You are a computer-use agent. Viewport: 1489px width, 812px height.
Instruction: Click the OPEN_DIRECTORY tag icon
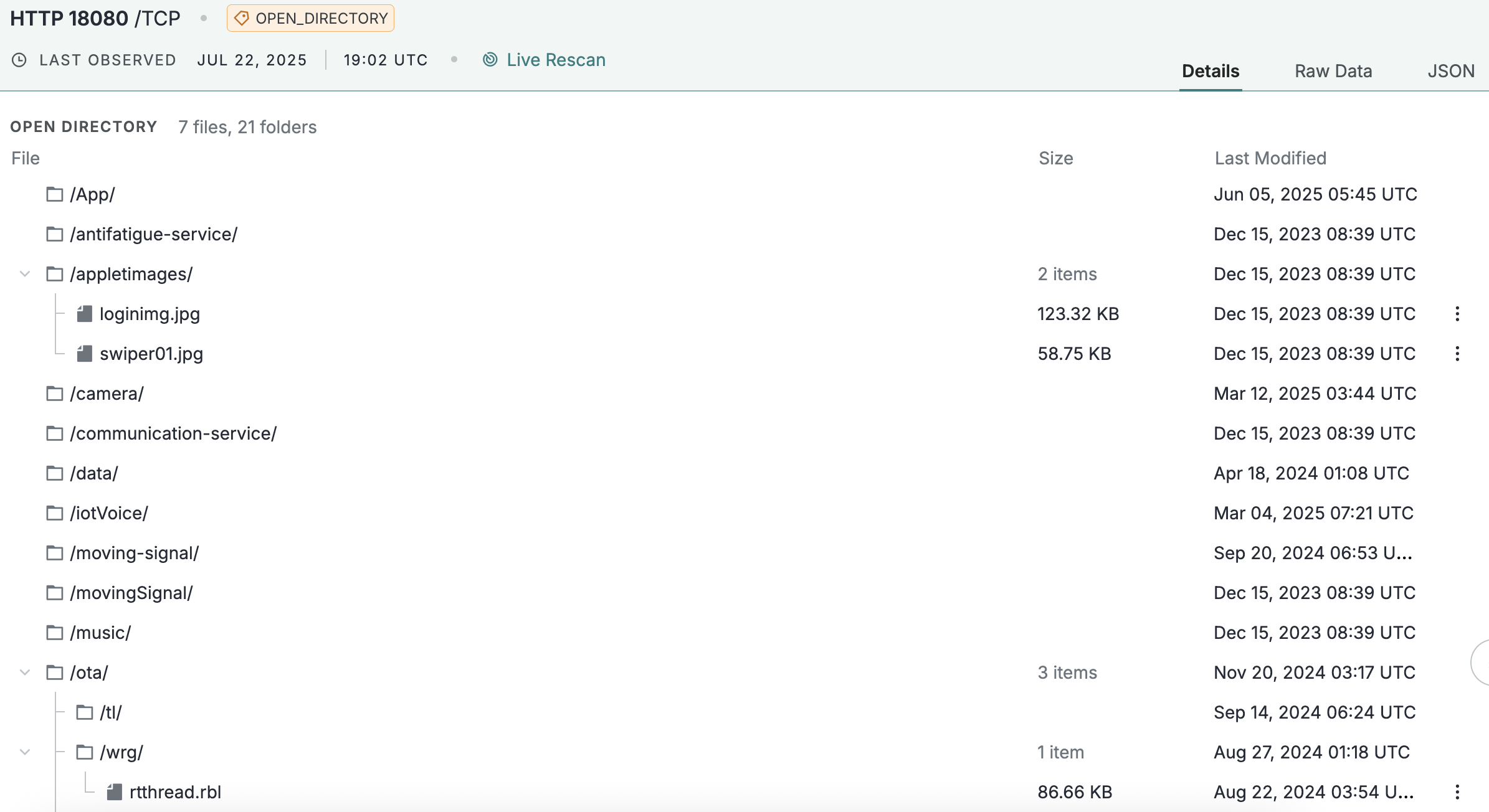pos(242,19)
